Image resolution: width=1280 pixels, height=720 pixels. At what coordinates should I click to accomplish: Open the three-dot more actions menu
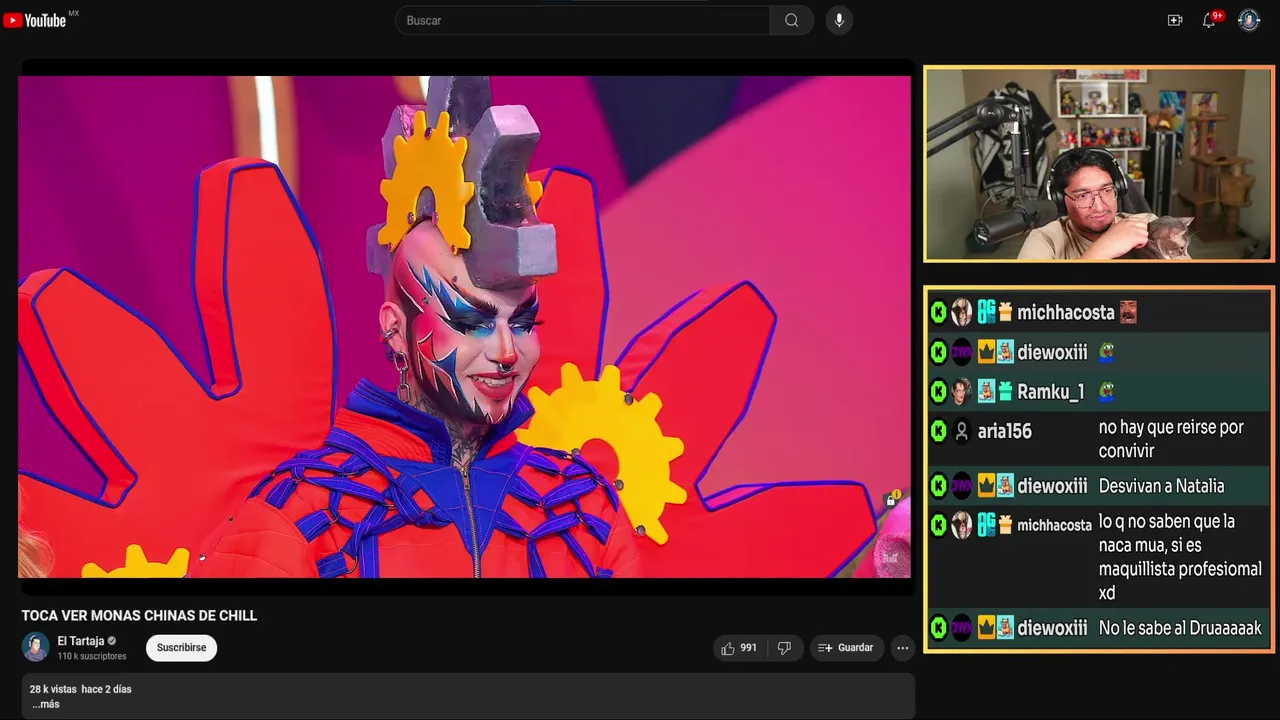pyautogui.click(x=903, y=648)
